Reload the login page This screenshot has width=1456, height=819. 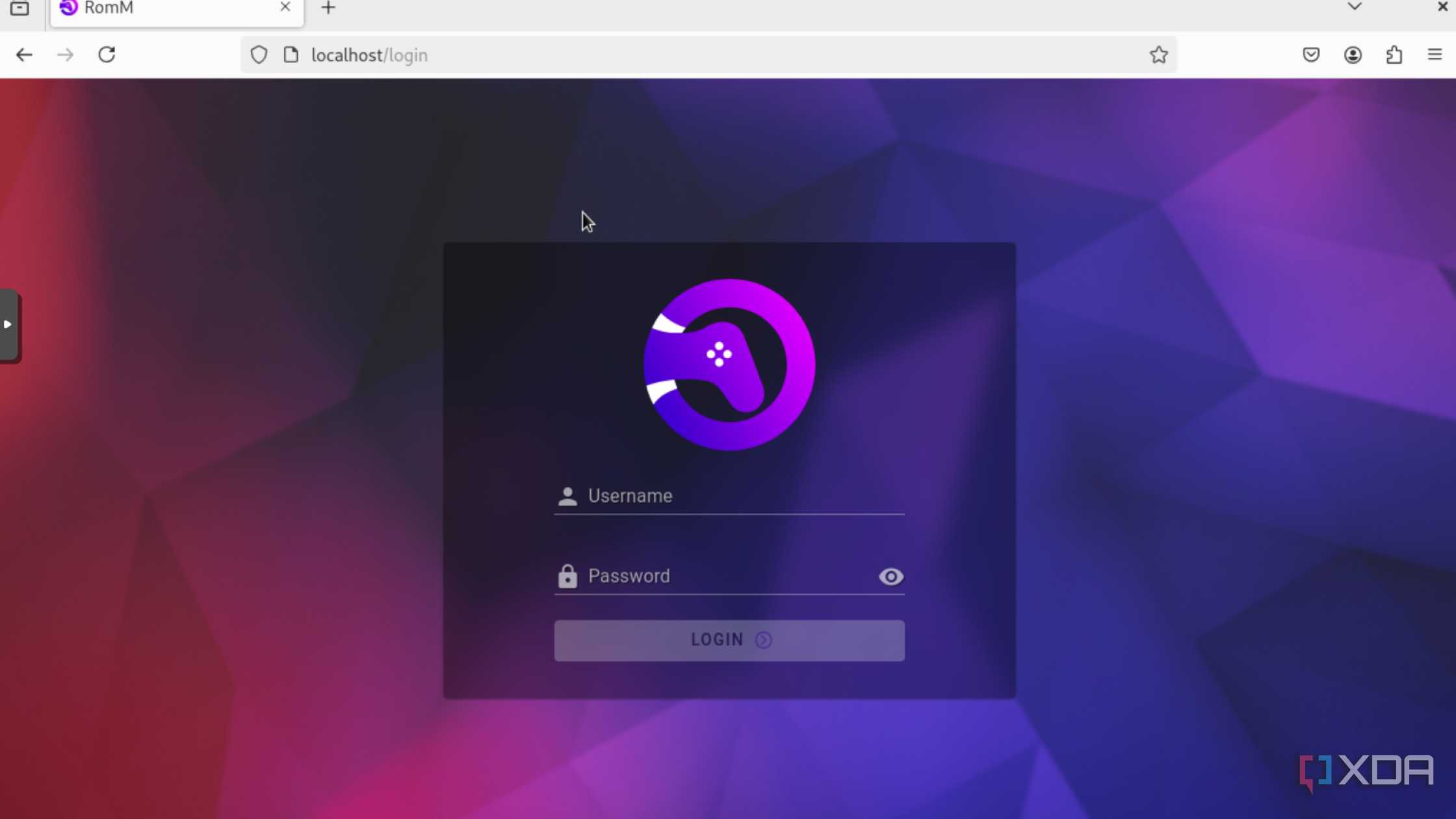(107, 55)
